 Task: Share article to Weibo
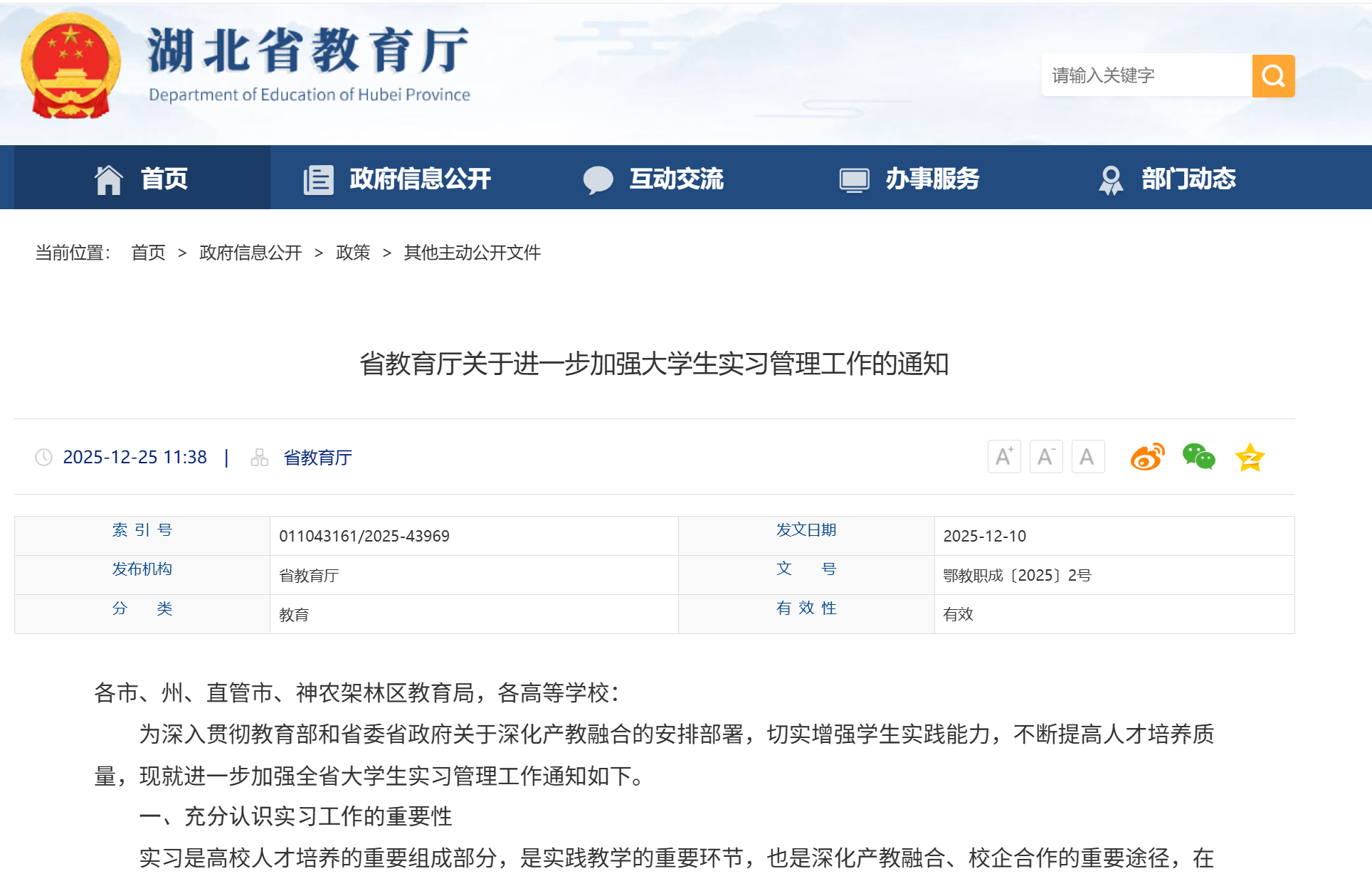(1147, 457)
